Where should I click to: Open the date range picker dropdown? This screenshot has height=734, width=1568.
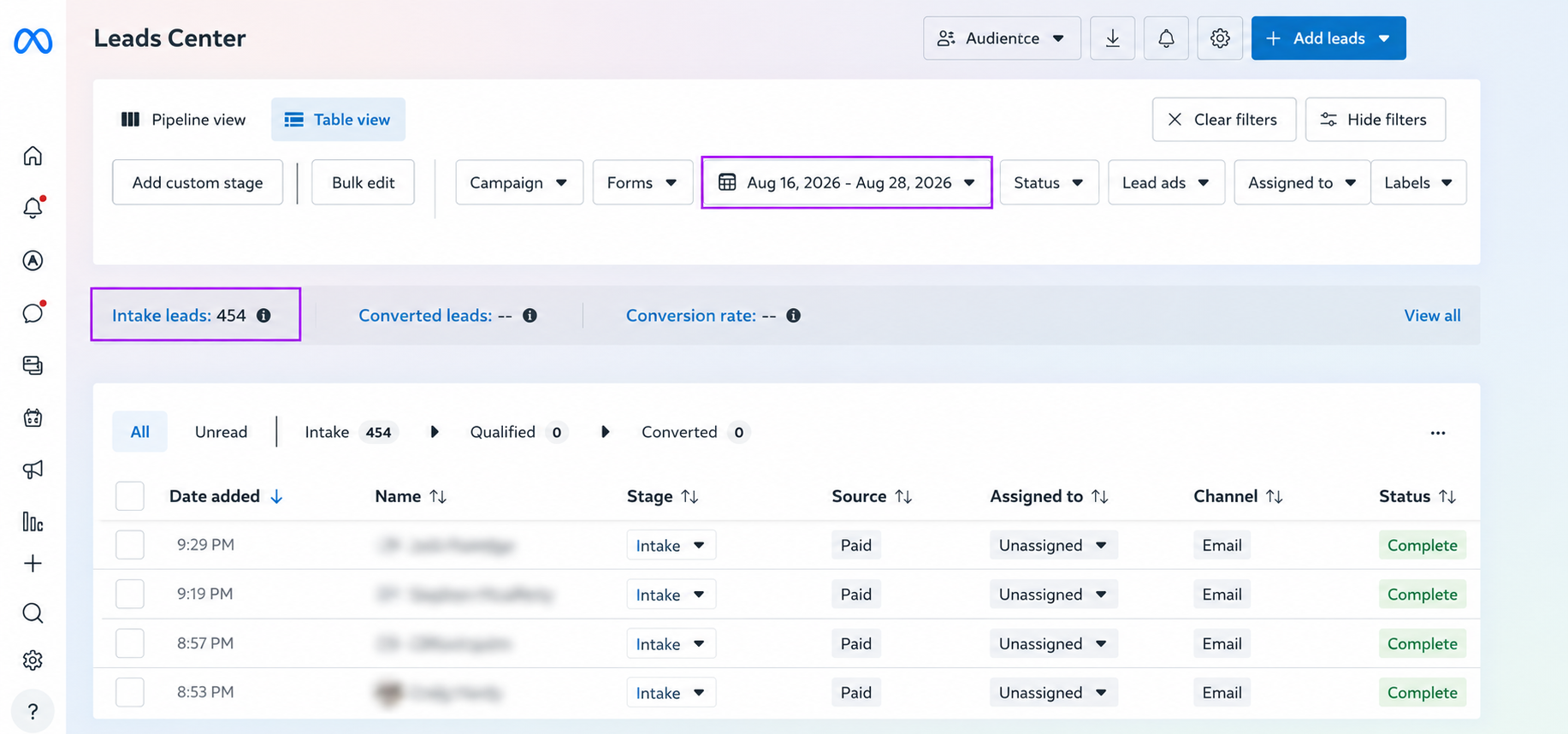coord(847,182)
